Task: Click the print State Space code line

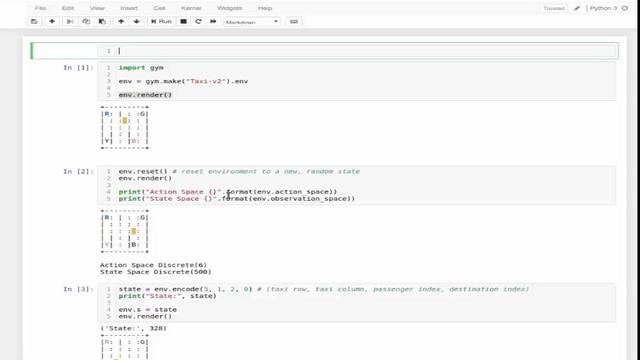Action: pos(237,199)
